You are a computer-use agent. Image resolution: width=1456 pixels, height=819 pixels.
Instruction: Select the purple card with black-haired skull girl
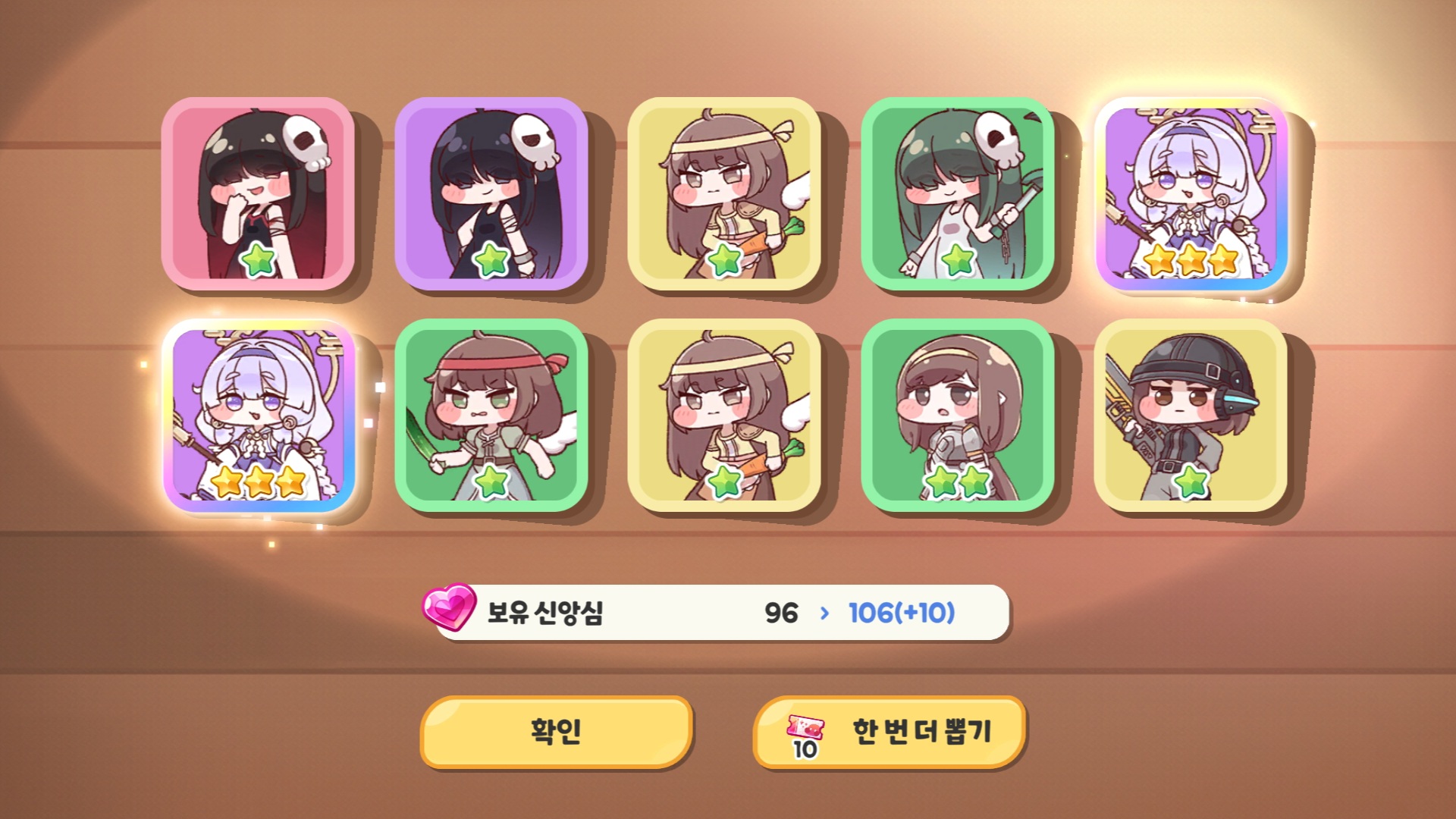(491, 193)
